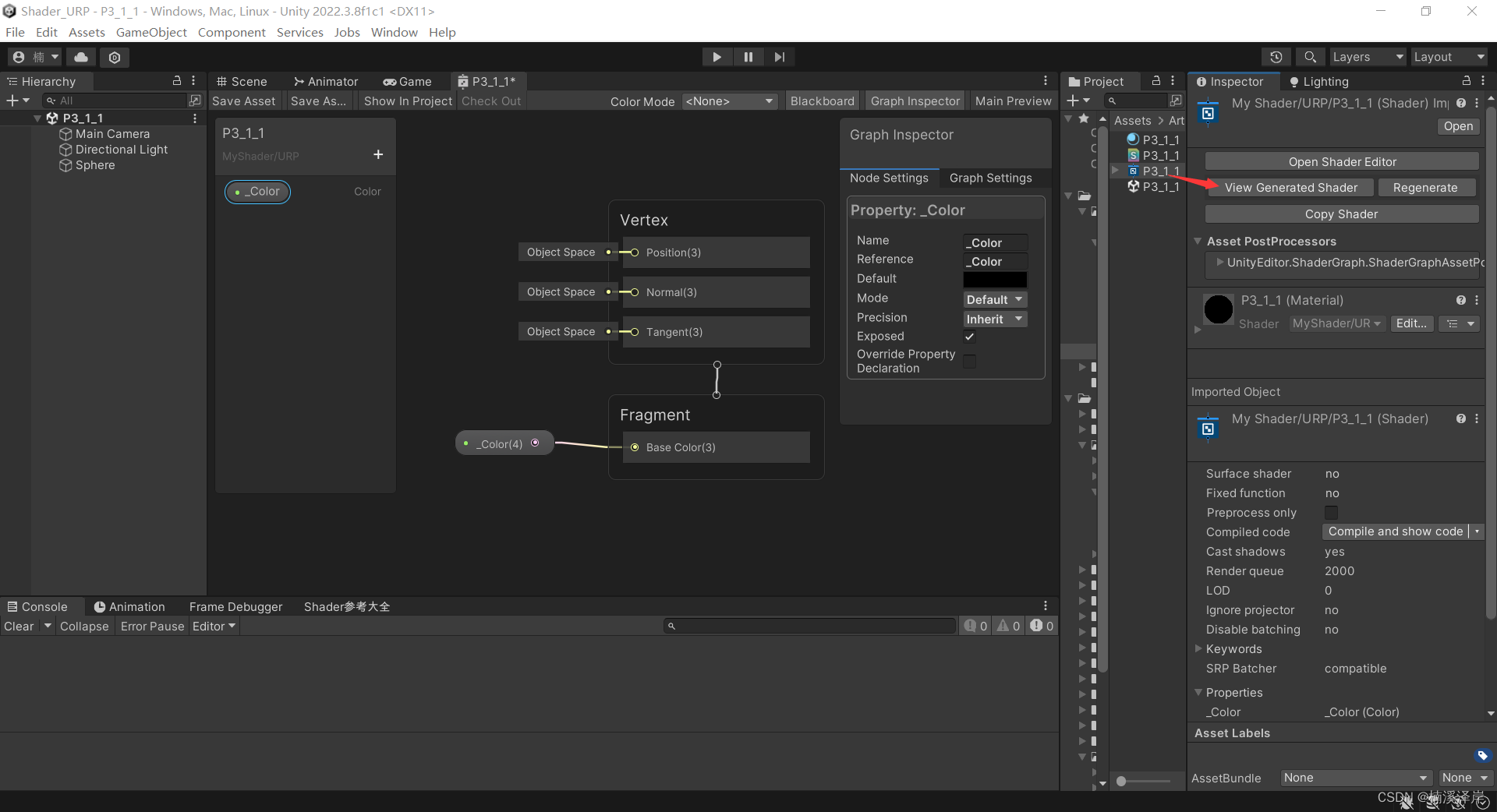Click Save Asset button
Viewport: 1497px width, 812px height.
click(243, 101)
